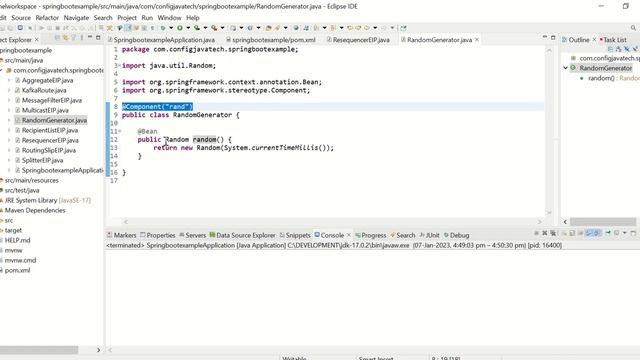The width and height of the screenshot is (640, 360).
Task: Select pom.xml in the project tree
Action: [x=17, y=270]
